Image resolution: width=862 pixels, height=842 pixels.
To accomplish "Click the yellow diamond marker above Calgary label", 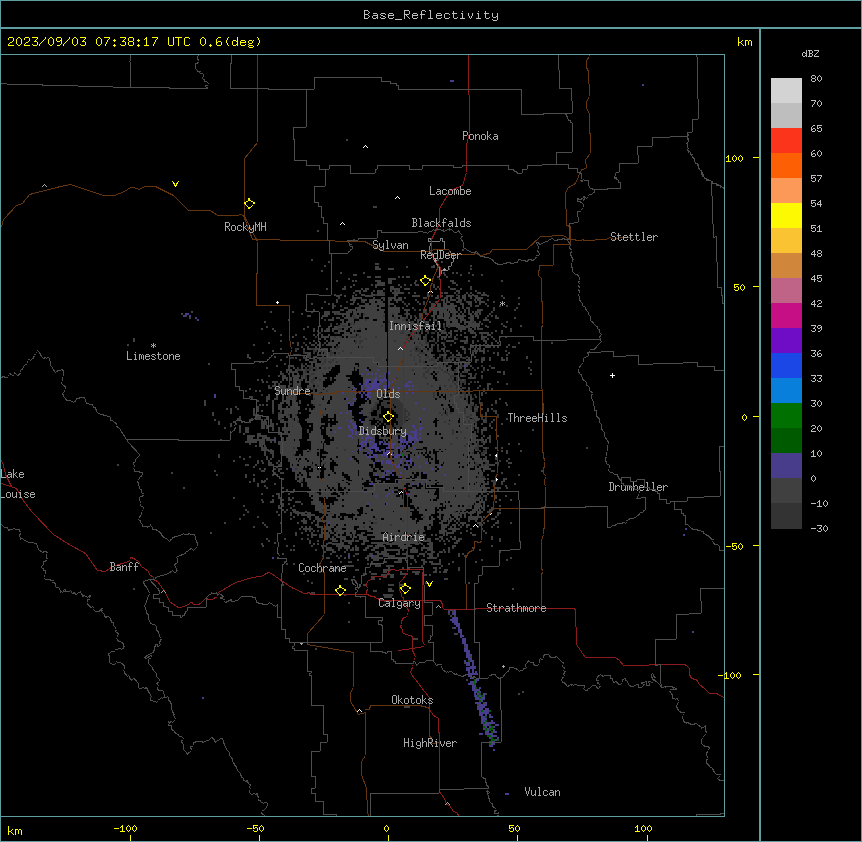I will click(405, 589).
